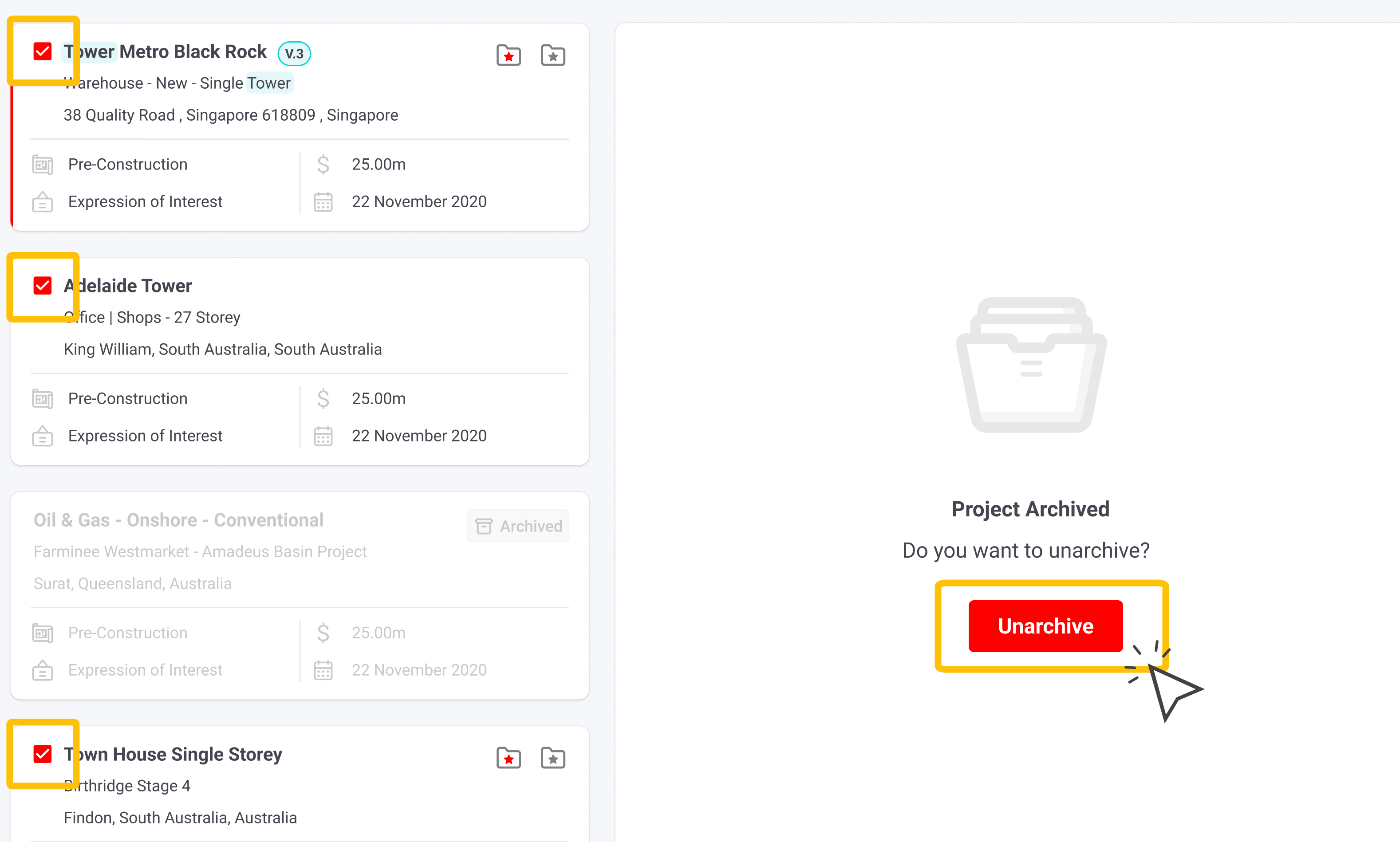1400x842 pixels.
Task: Click dollar icon on Tower Metro card
Action: (323, 165)
